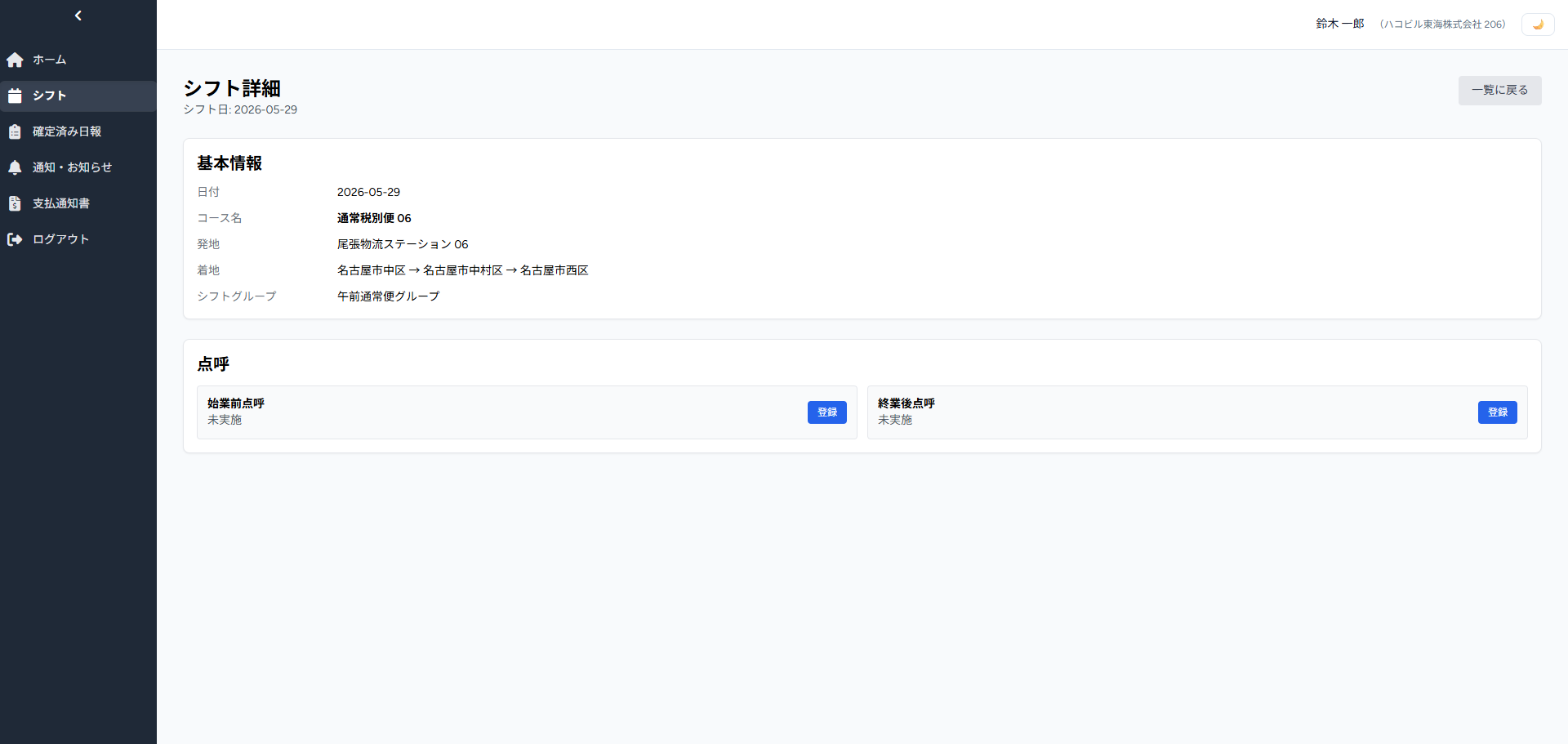The width and height of the screenshot is (1568, 744).
Task: Open the ホーム menu item
Action: click(78, 60)
